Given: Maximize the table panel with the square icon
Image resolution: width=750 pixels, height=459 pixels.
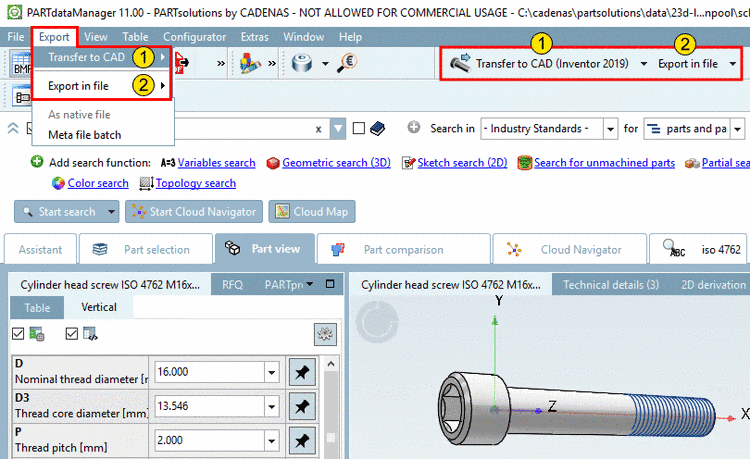Looking at the screenshot, I should point(330,284).
